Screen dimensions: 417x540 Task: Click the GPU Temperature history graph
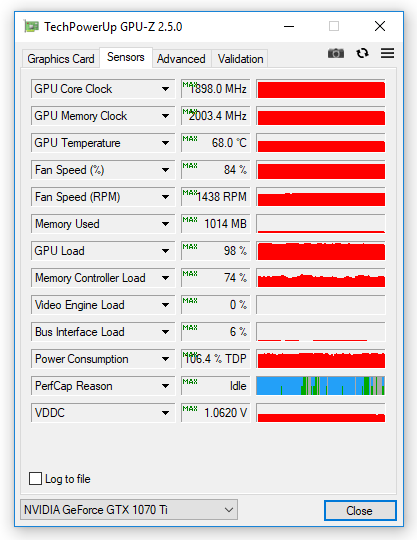[x=321, y=143]
